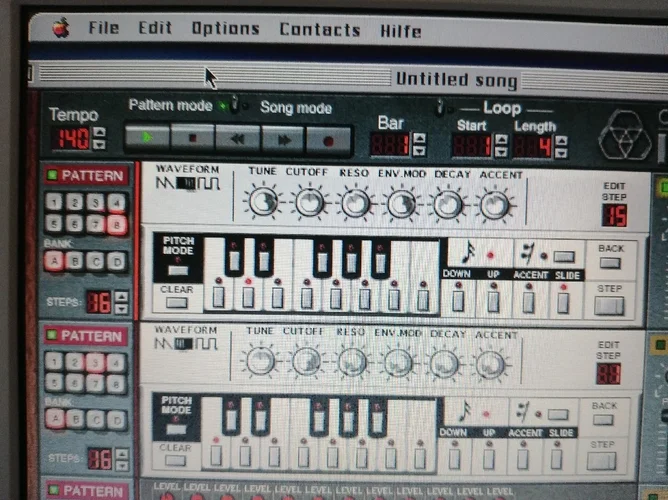
Task: Raise Loop Length value with up arrow
Action: 561,141
